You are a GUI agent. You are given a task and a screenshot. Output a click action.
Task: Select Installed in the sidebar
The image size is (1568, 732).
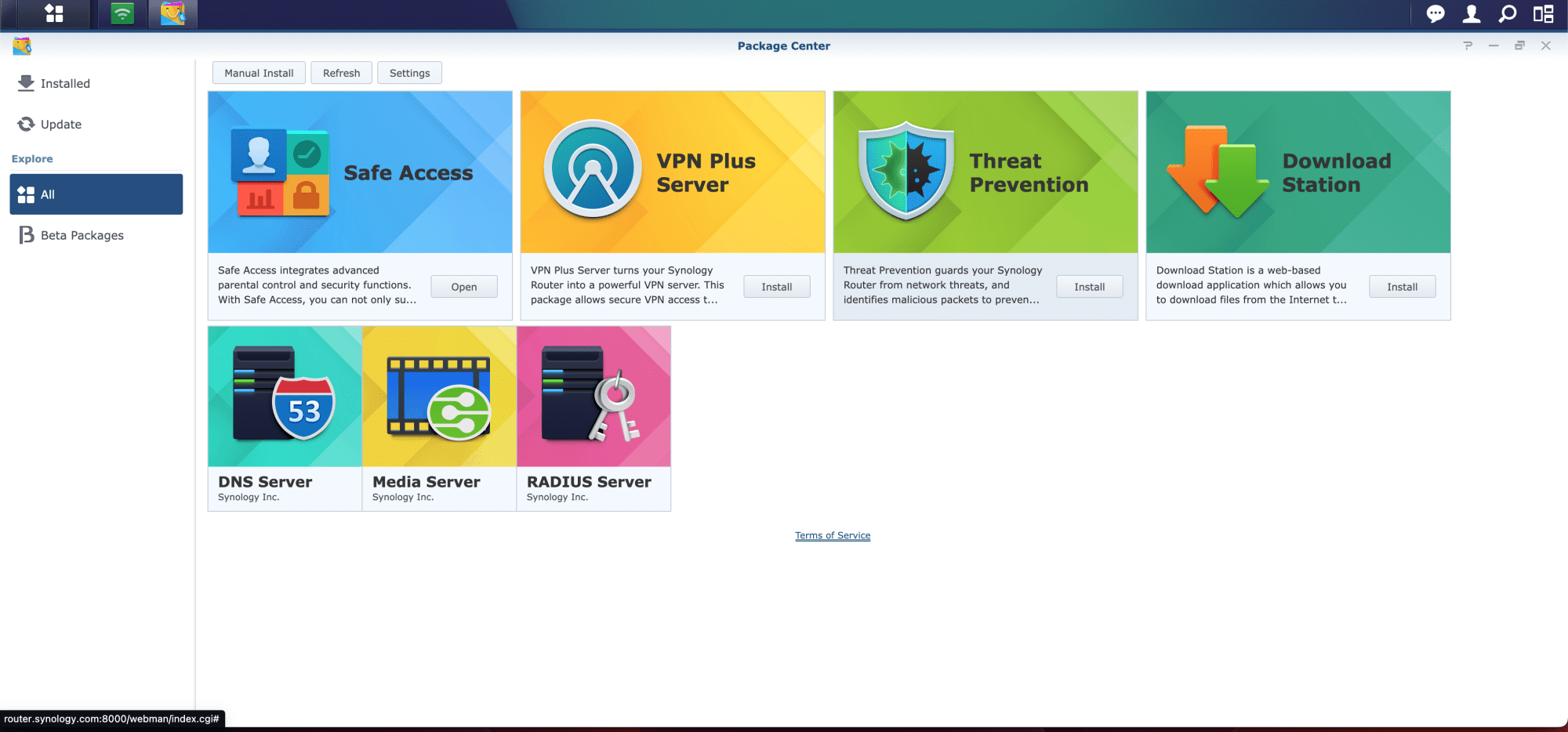point(65,84)
